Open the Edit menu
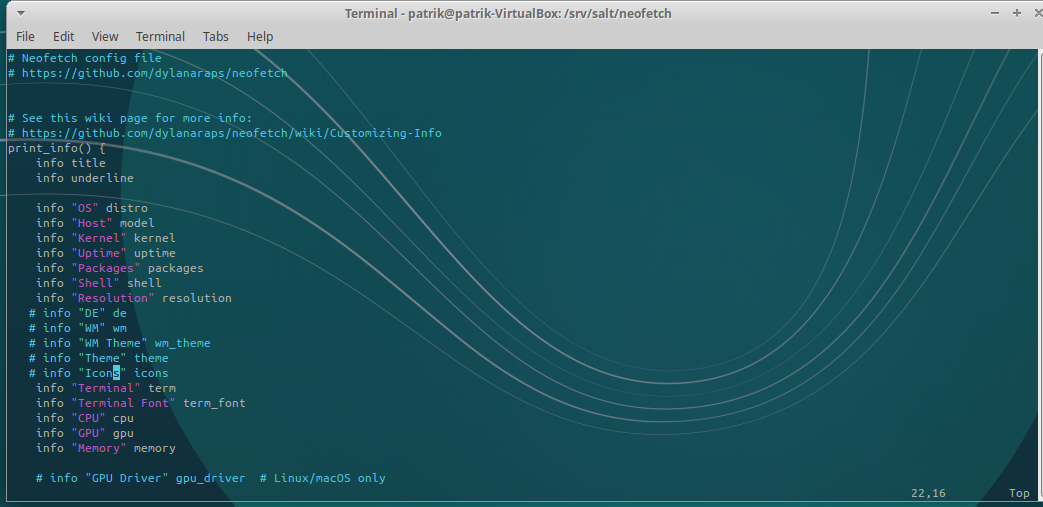The image size is (1043, 507). coord(64,36)
